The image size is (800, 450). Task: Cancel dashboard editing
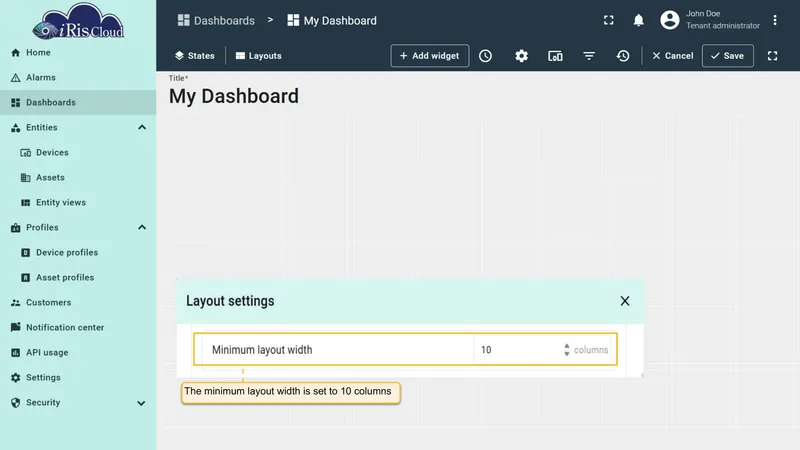pyautogui.click(x=672, y=56)
